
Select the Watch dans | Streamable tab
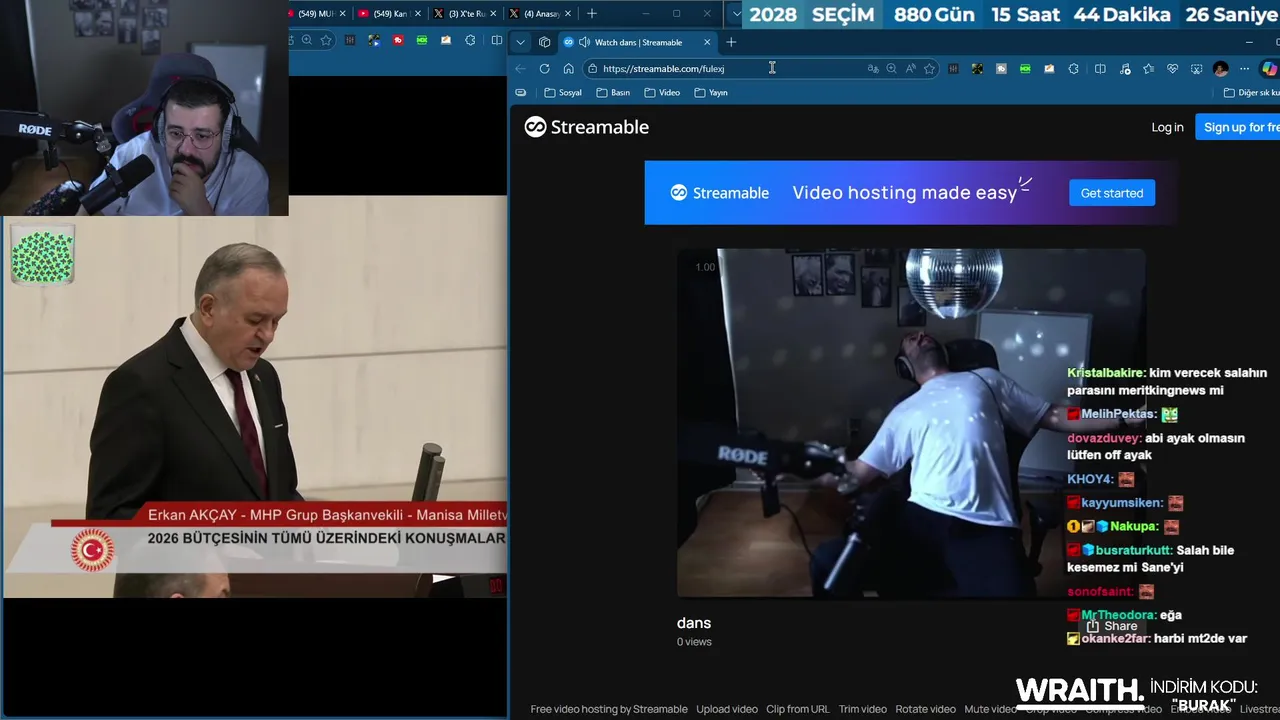pos(637,42)
